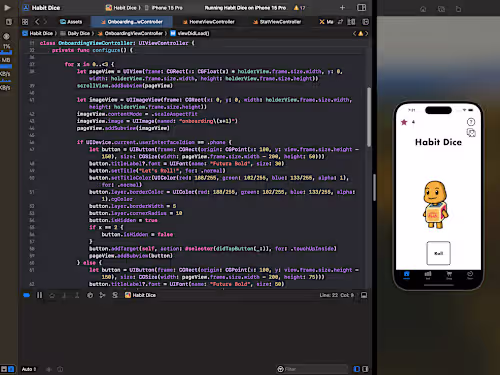Tap the help question mark in simulator

pyautogui.click(x=471, y=122)
